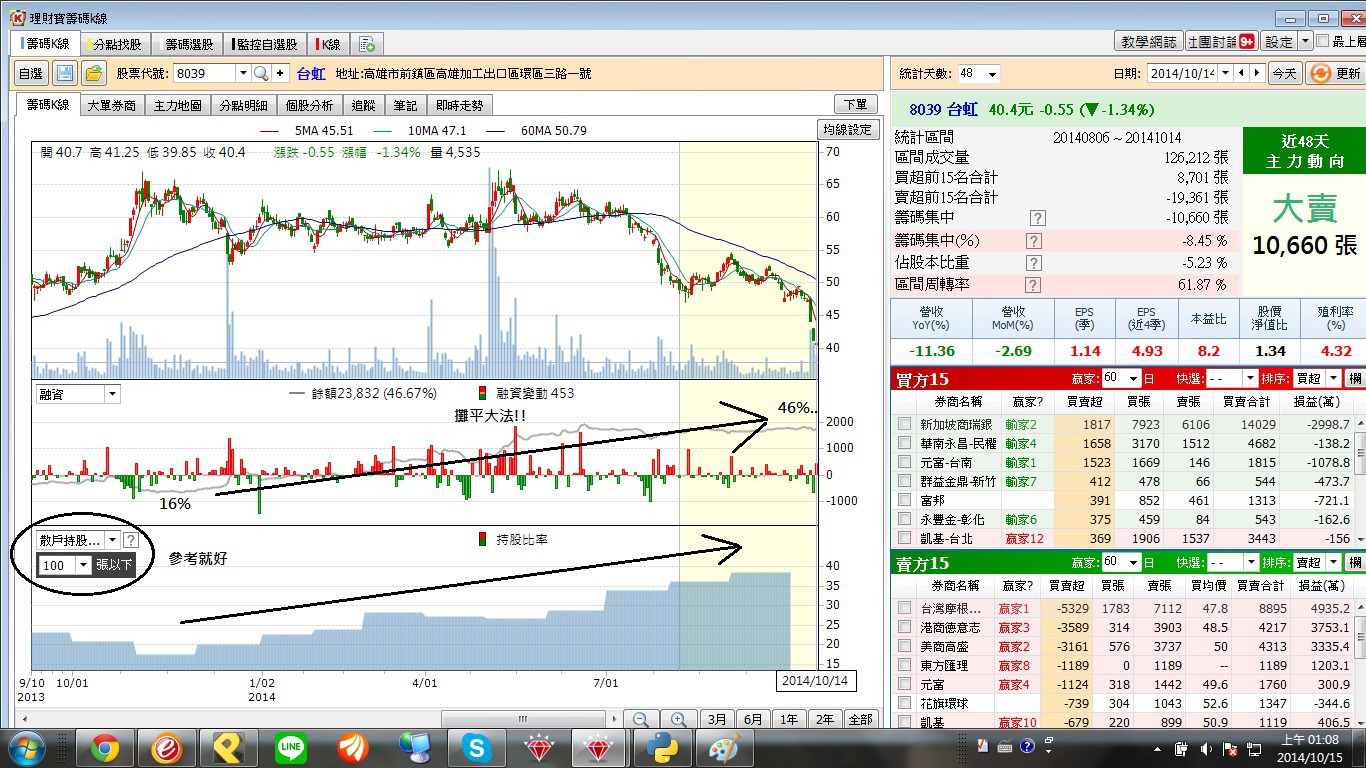The image size is (1366, 768).
Task: Click the 自選 button
Action: coord(31,73)
